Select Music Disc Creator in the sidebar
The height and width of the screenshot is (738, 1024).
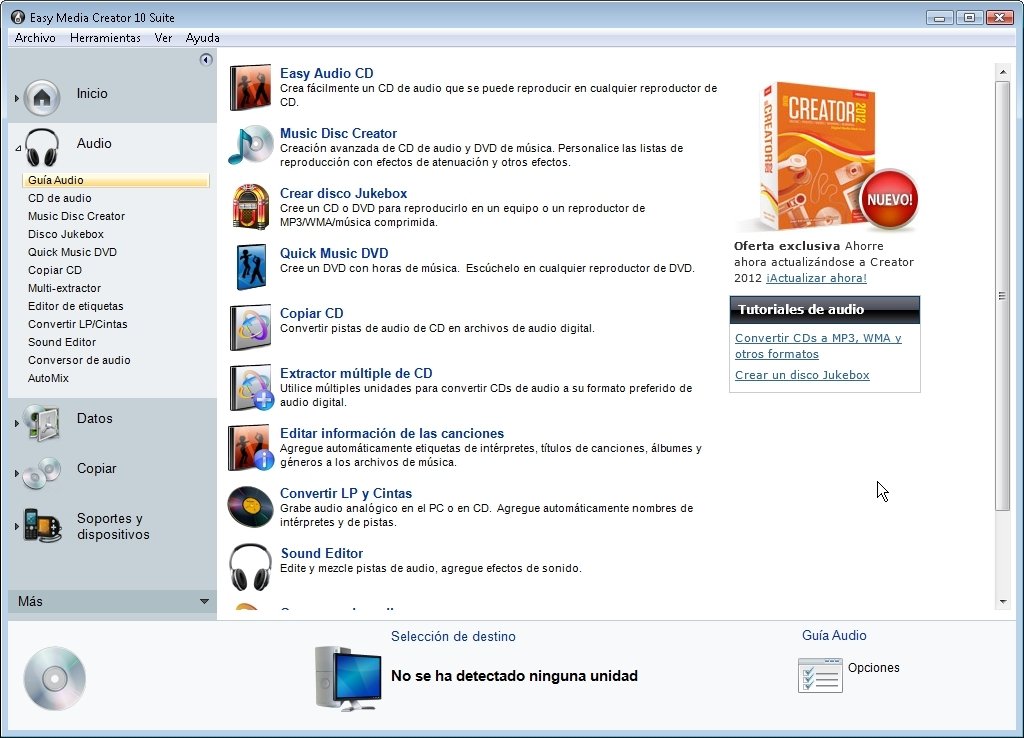pyautogui.click(x=76, y=216)
